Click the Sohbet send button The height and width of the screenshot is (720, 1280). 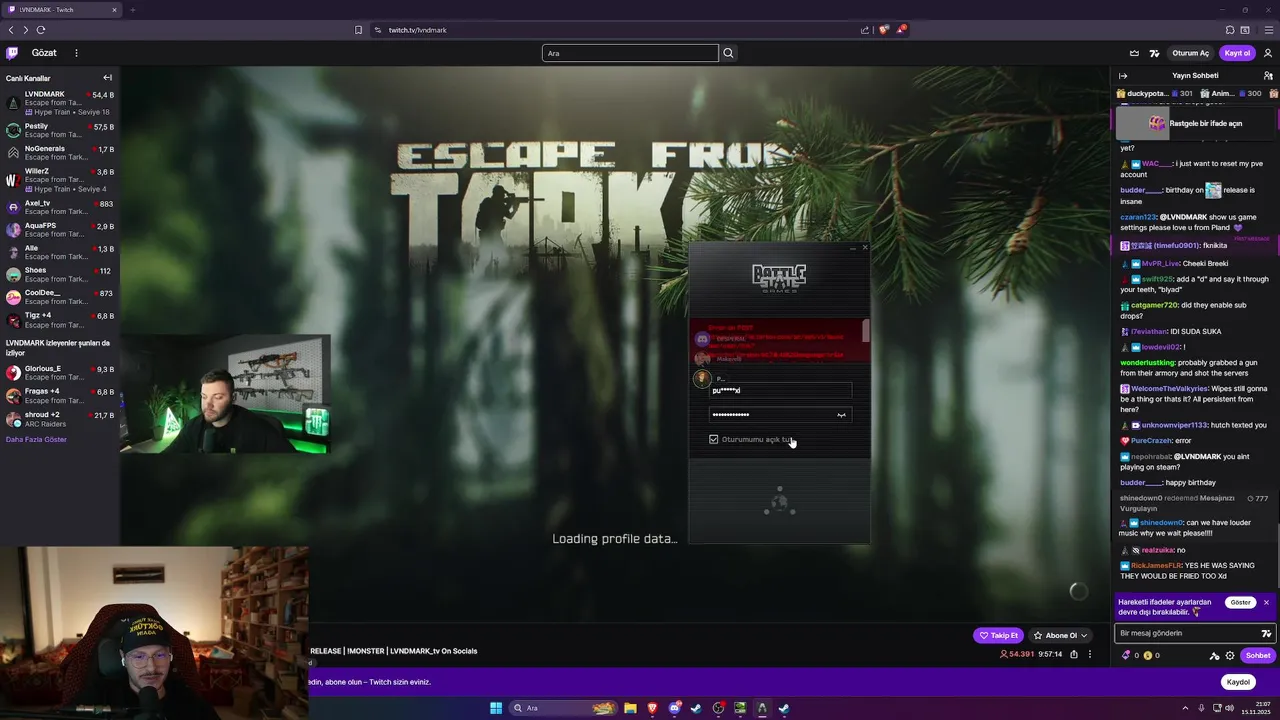pyautogui.click(x=1257, y=656)
